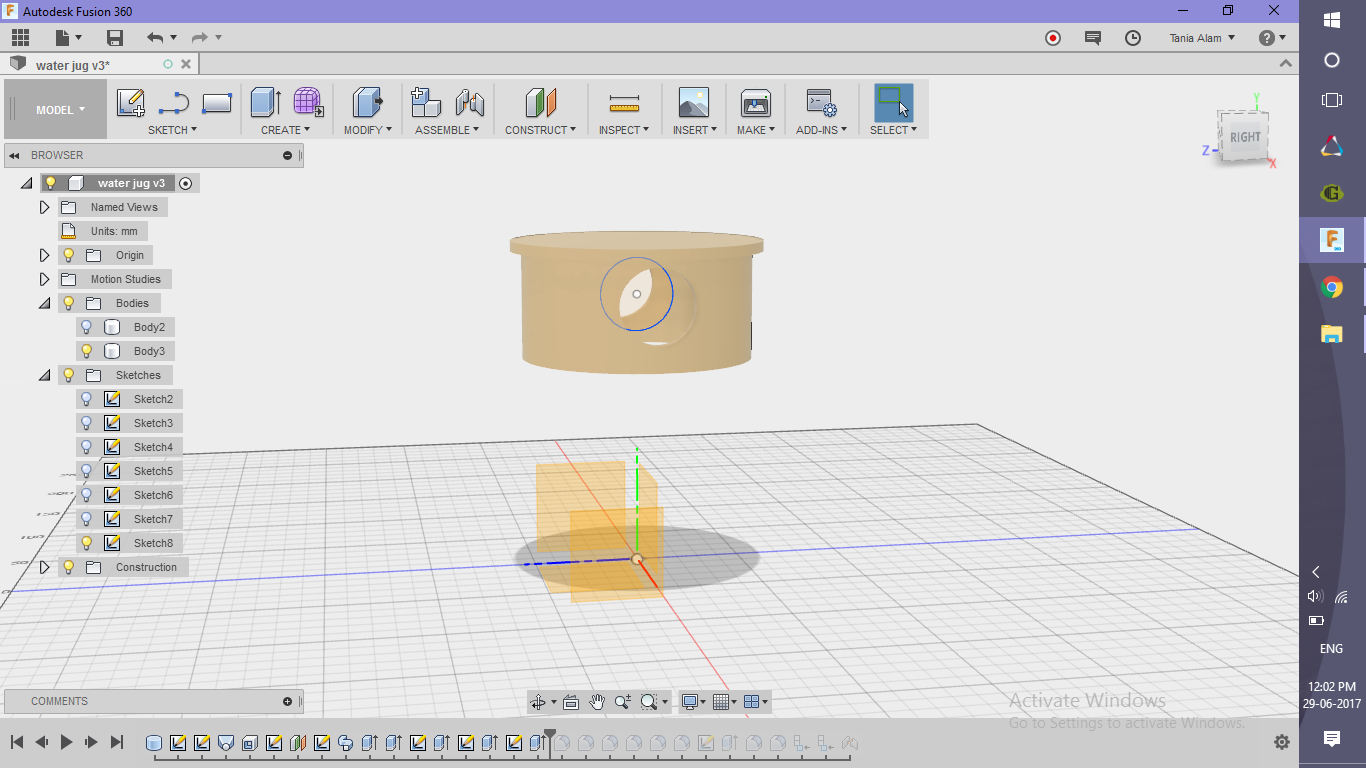Toggle visibility bulb of Sketch8
This screenshot has width=1366, height=768.
87,543
